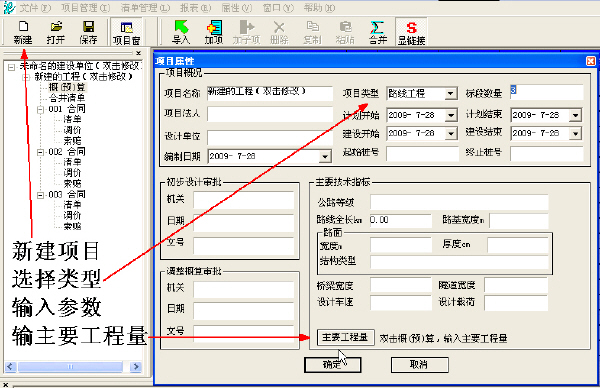
Task: Select 索赔 under 002 合同
Action: (x=72, y=184)
